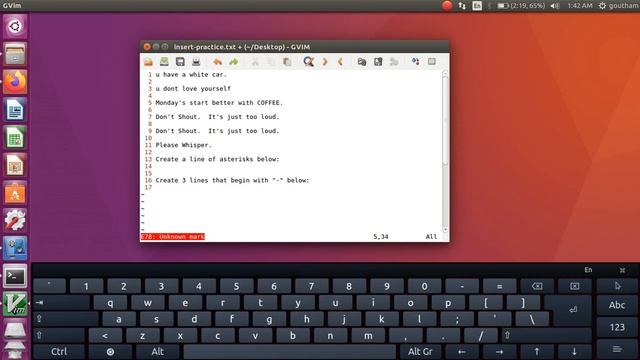Open keyboard input source indicator in top panel
The image size is (640, 360).
click(x=477, y=6)
